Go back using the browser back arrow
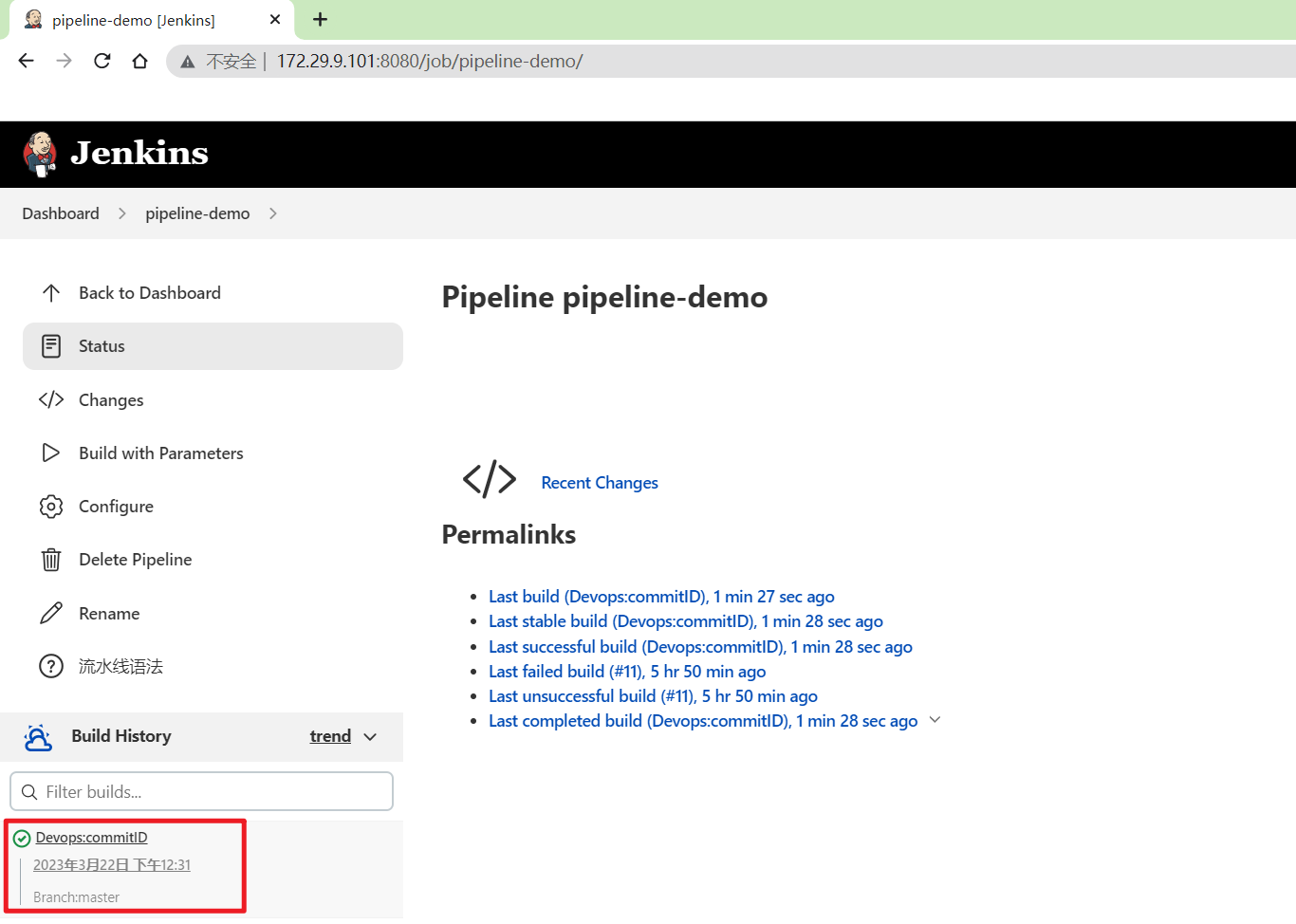The height and width of the screenshot is (924, 1296). [x=26, y=61]
